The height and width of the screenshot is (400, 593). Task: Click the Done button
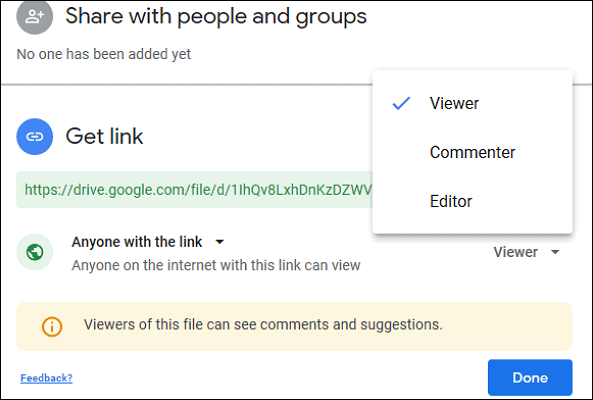click(x=530, y=377)
